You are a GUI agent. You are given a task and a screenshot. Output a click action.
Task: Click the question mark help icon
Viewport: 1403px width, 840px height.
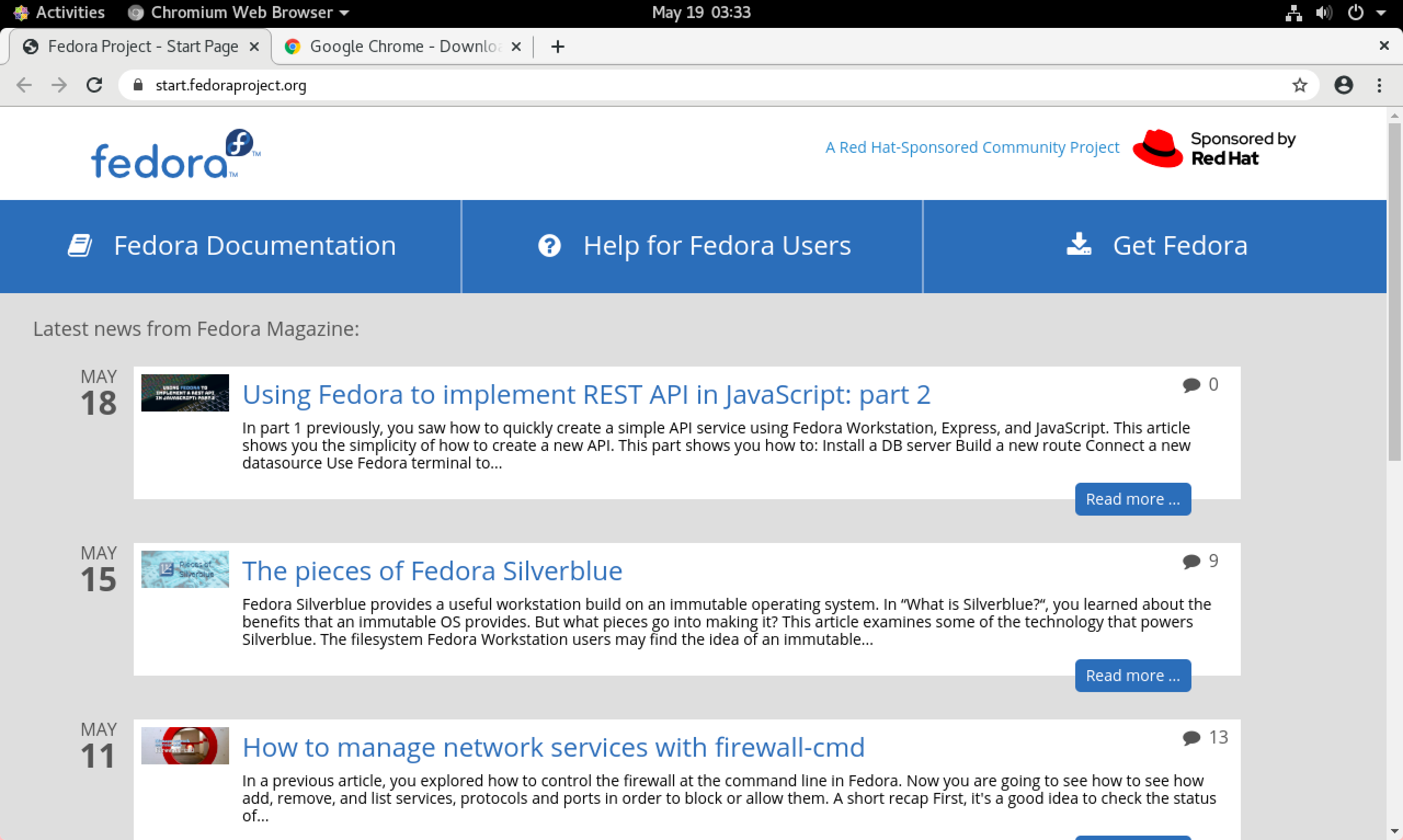coord(549,245)
